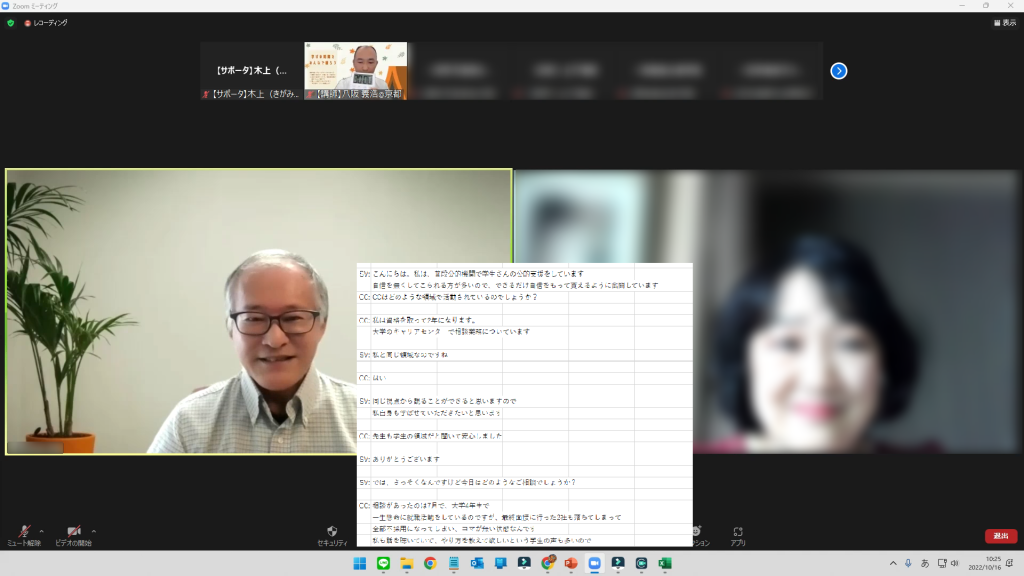Open Excel from the taskbar

tap(664, 563)
